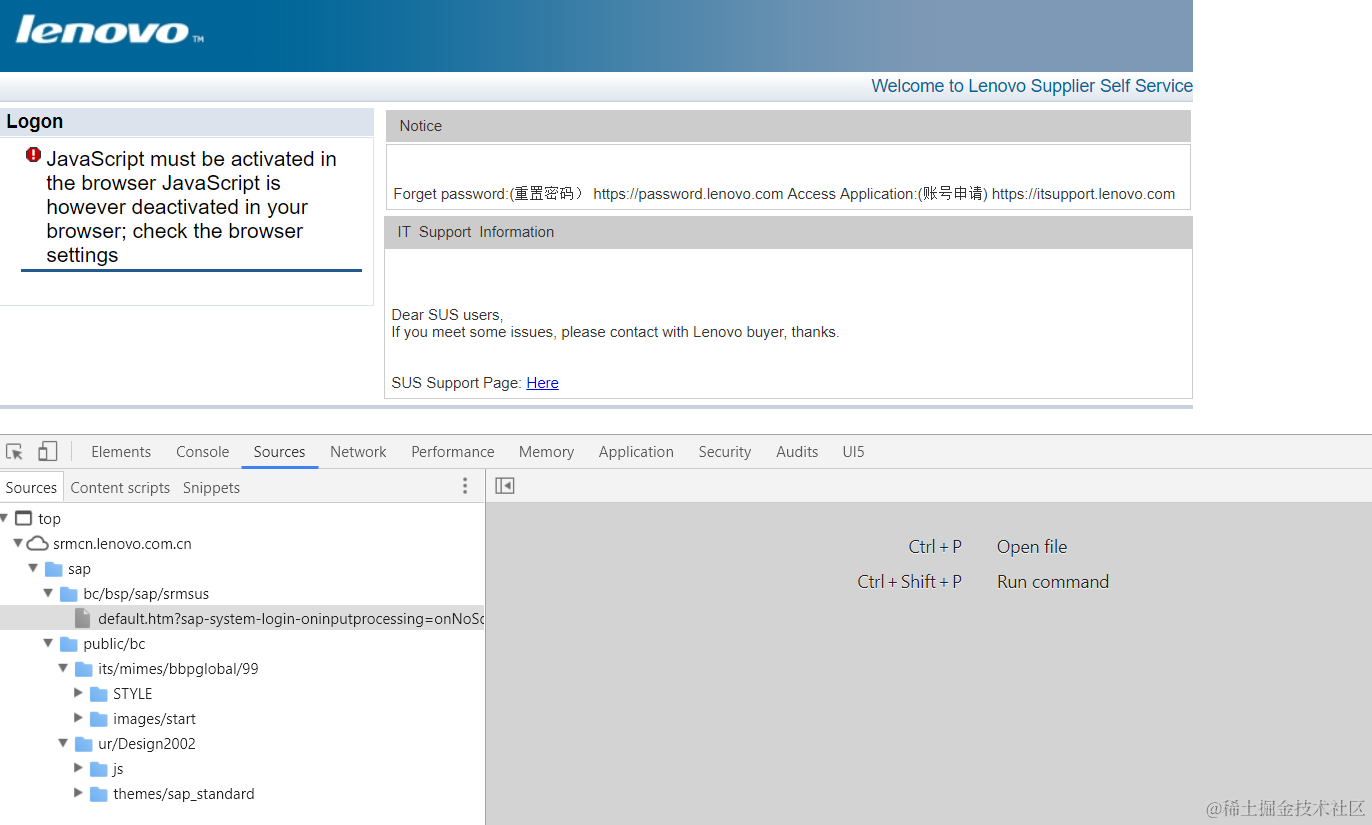Click the folder icon beside STYLE
Viewport: 1372px width, 825px height.
click(99, 694)
